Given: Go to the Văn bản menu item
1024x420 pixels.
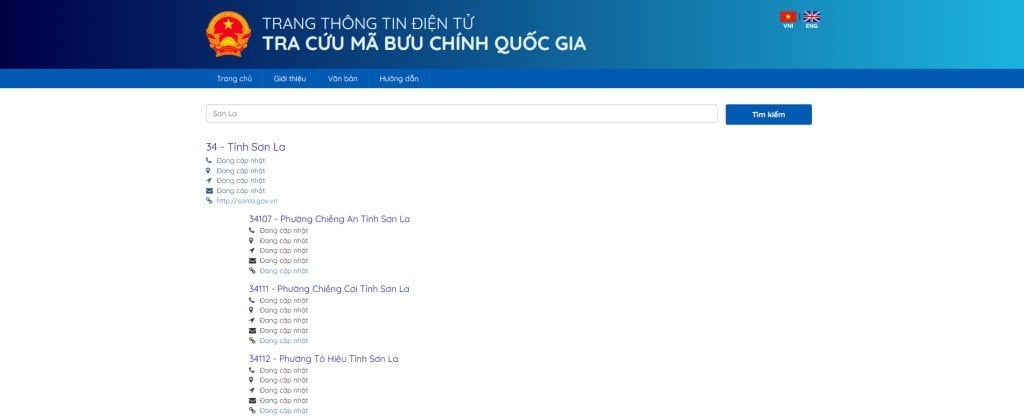Looking at the screenshot, I should tap(342, 78).
